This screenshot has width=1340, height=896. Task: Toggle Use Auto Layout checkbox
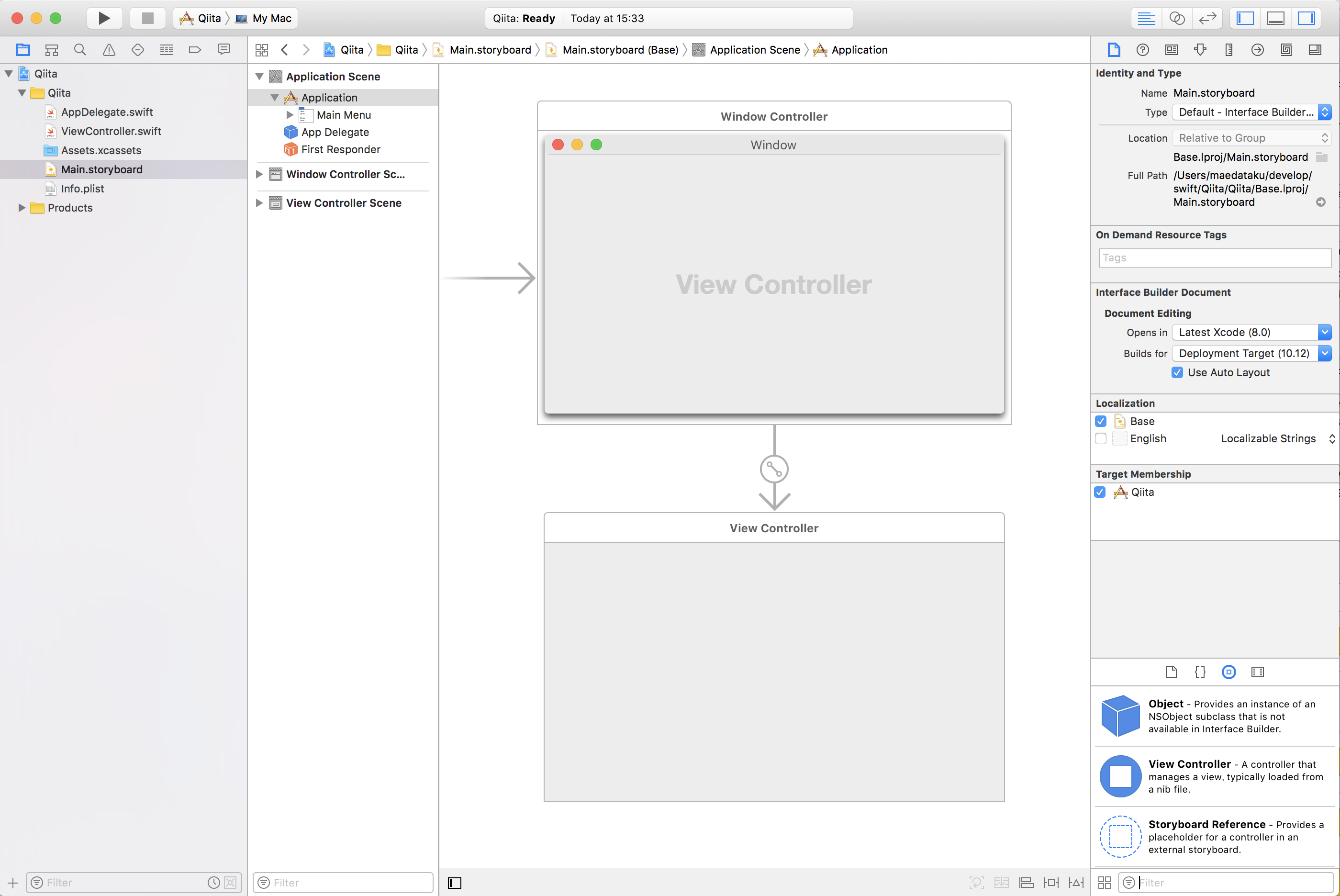[1176, 373]
